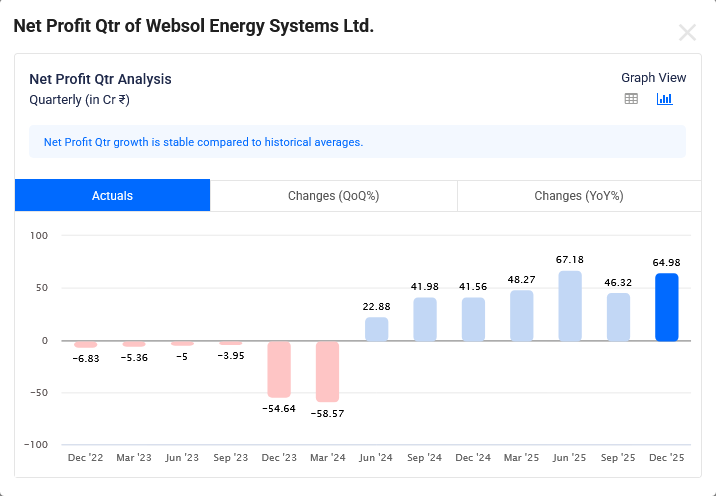This screenshot has width=716, height=496.
Task: Click the 22.88 value label
Action: (x=376, y=306)
